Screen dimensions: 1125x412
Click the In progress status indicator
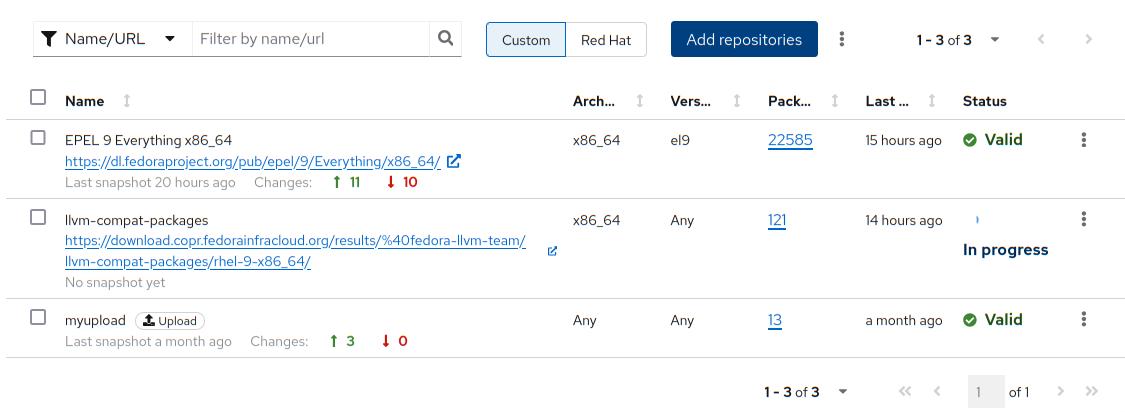coord(1005,250)
